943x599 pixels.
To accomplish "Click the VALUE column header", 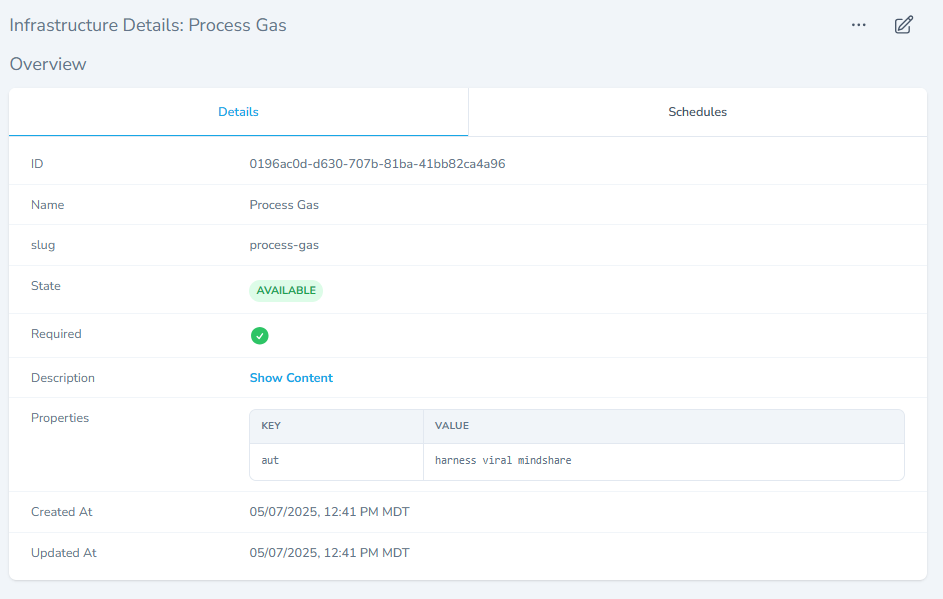I will 452,426.
